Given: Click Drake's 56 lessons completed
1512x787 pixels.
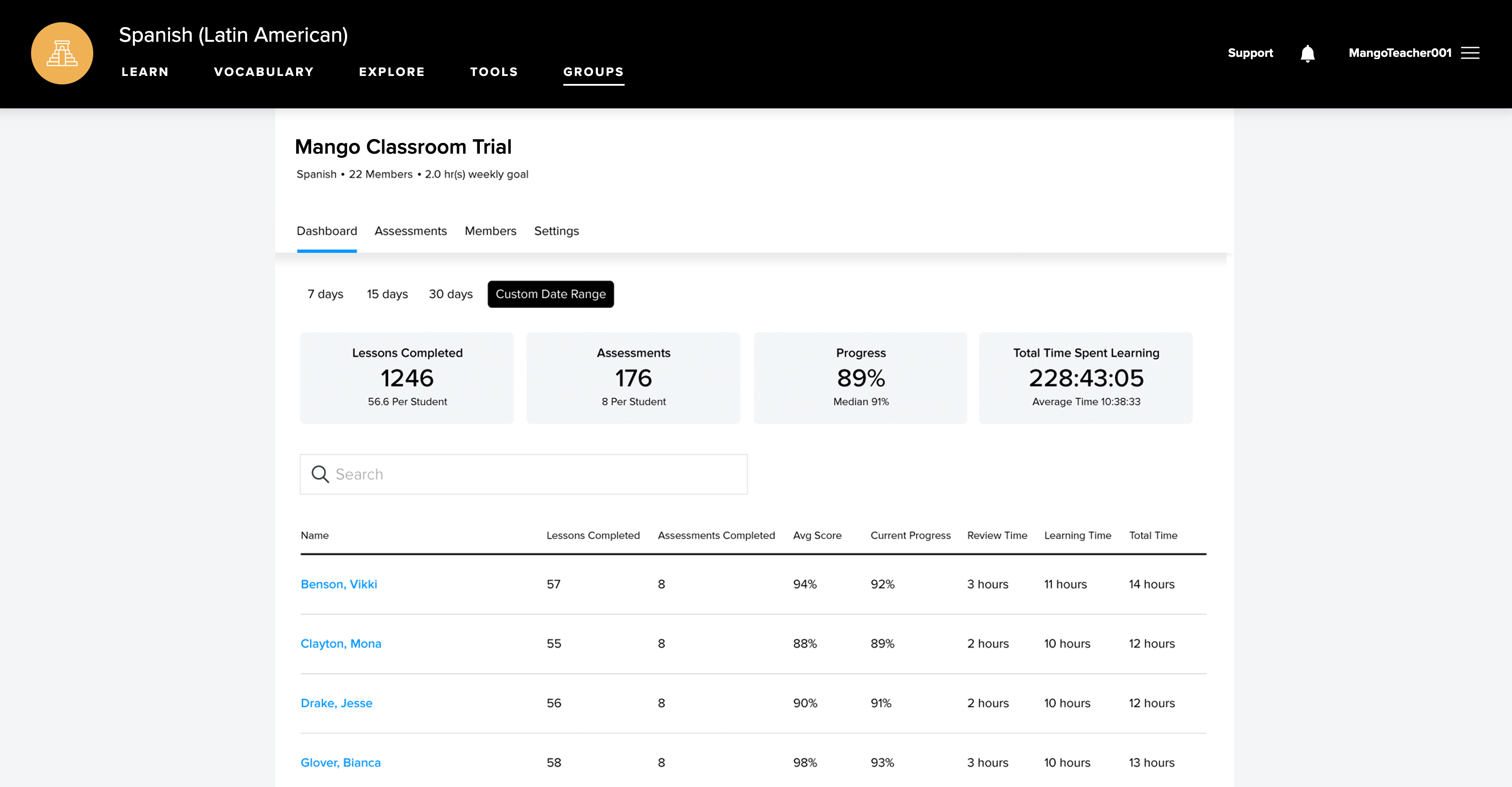Looking at the screenshot, I should pos(554,703).
